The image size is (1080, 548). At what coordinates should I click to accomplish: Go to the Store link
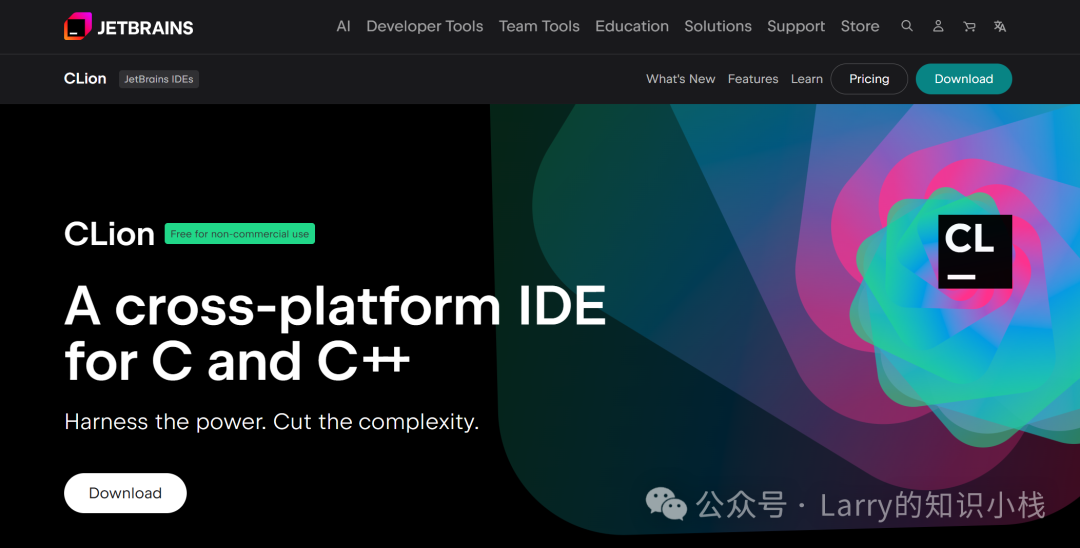pos(860,26)
